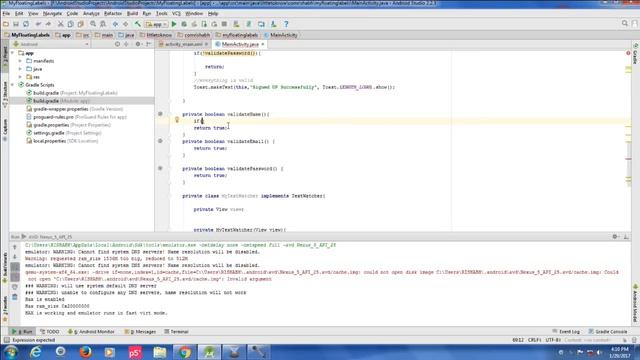
Task: Click the Find magnifier toolbar icon
Action: click(x=93, y=24)
